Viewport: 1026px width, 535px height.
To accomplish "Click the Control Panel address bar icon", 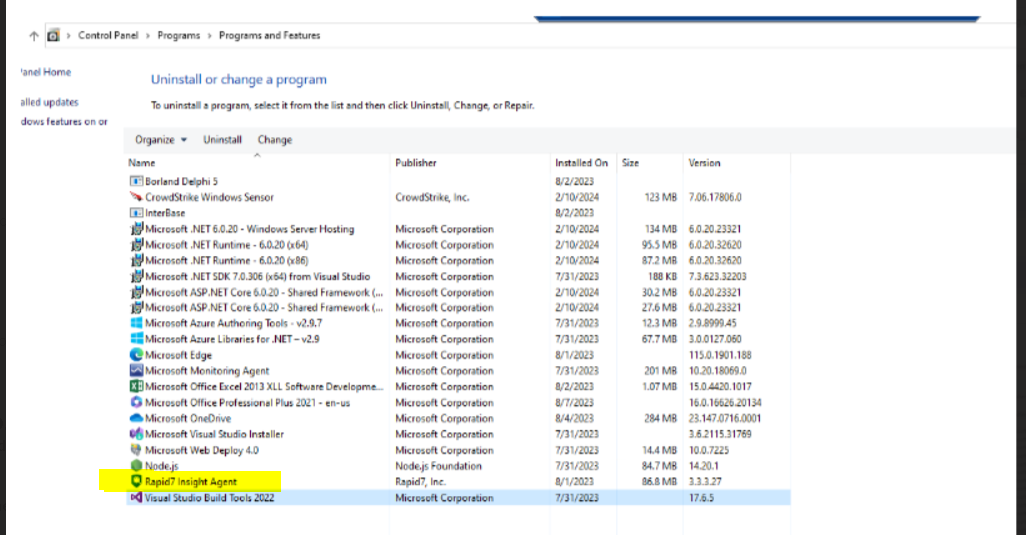I will [x=54, y=35].
